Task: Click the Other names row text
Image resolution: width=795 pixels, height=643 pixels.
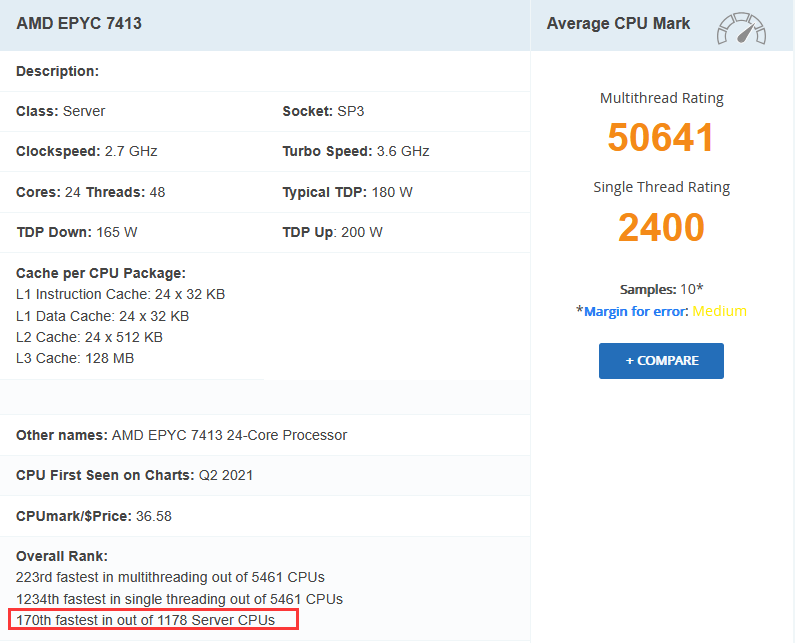Action: pyautogui.click(x=181, y=435)
